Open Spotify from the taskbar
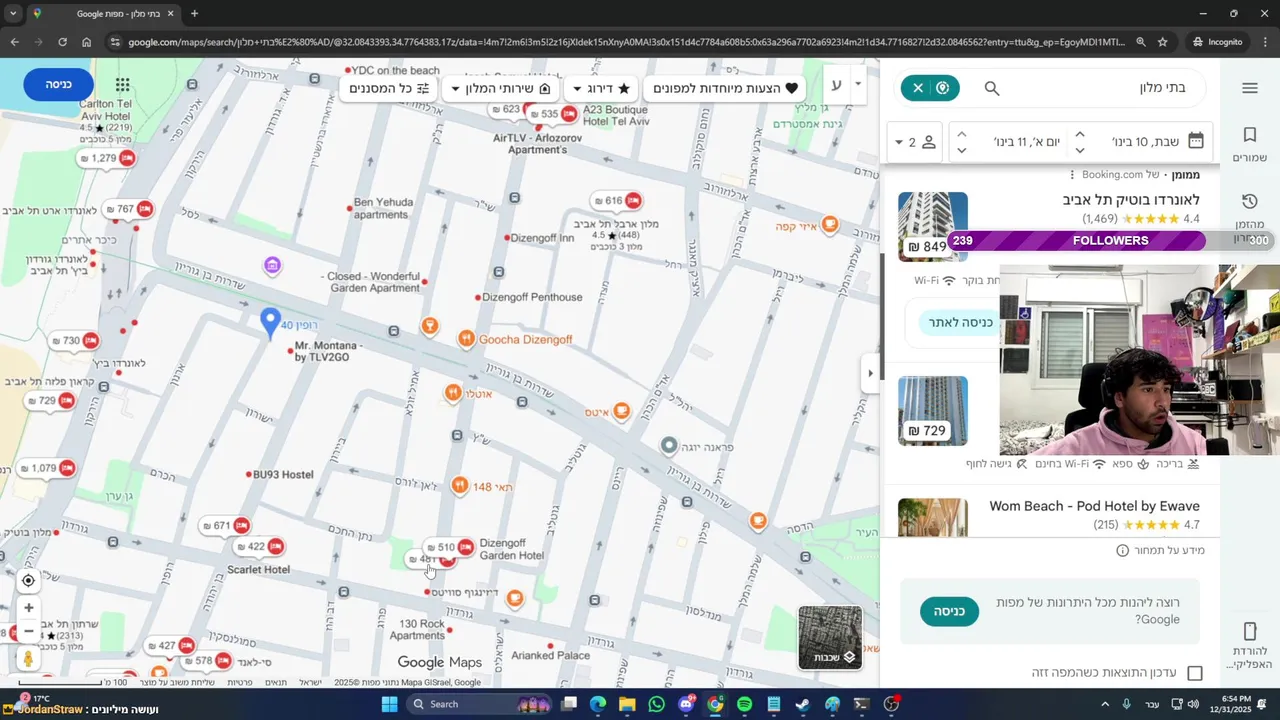Image resolution: width=1280 pixels, height=720 pixels. click(744, 704)
